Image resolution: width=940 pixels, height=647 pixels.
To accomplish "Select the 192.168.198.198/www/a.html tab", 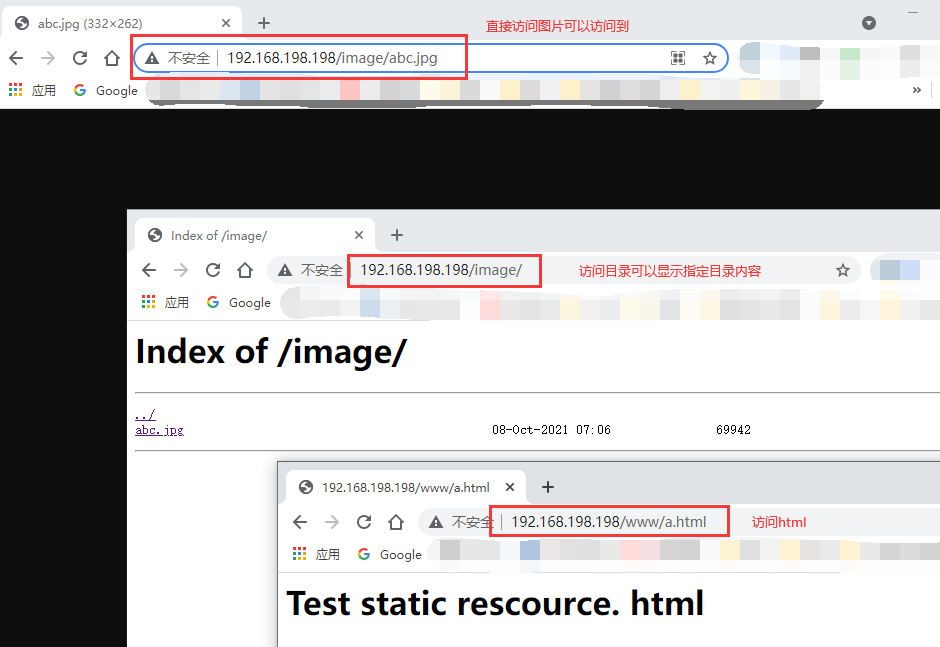I will pos(406,487).
